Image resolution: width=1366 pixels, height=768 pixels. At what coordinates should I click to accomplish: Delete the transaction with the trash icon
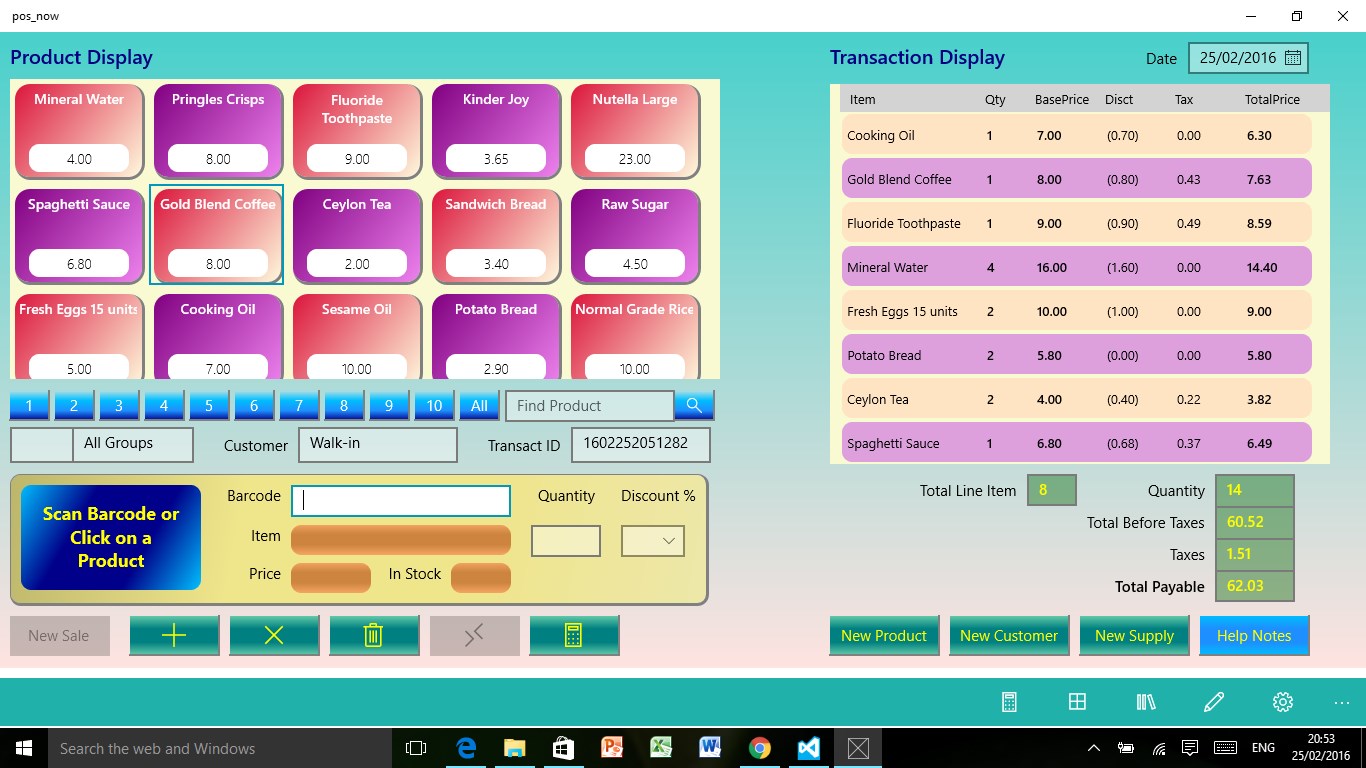(x=374, y=635)
